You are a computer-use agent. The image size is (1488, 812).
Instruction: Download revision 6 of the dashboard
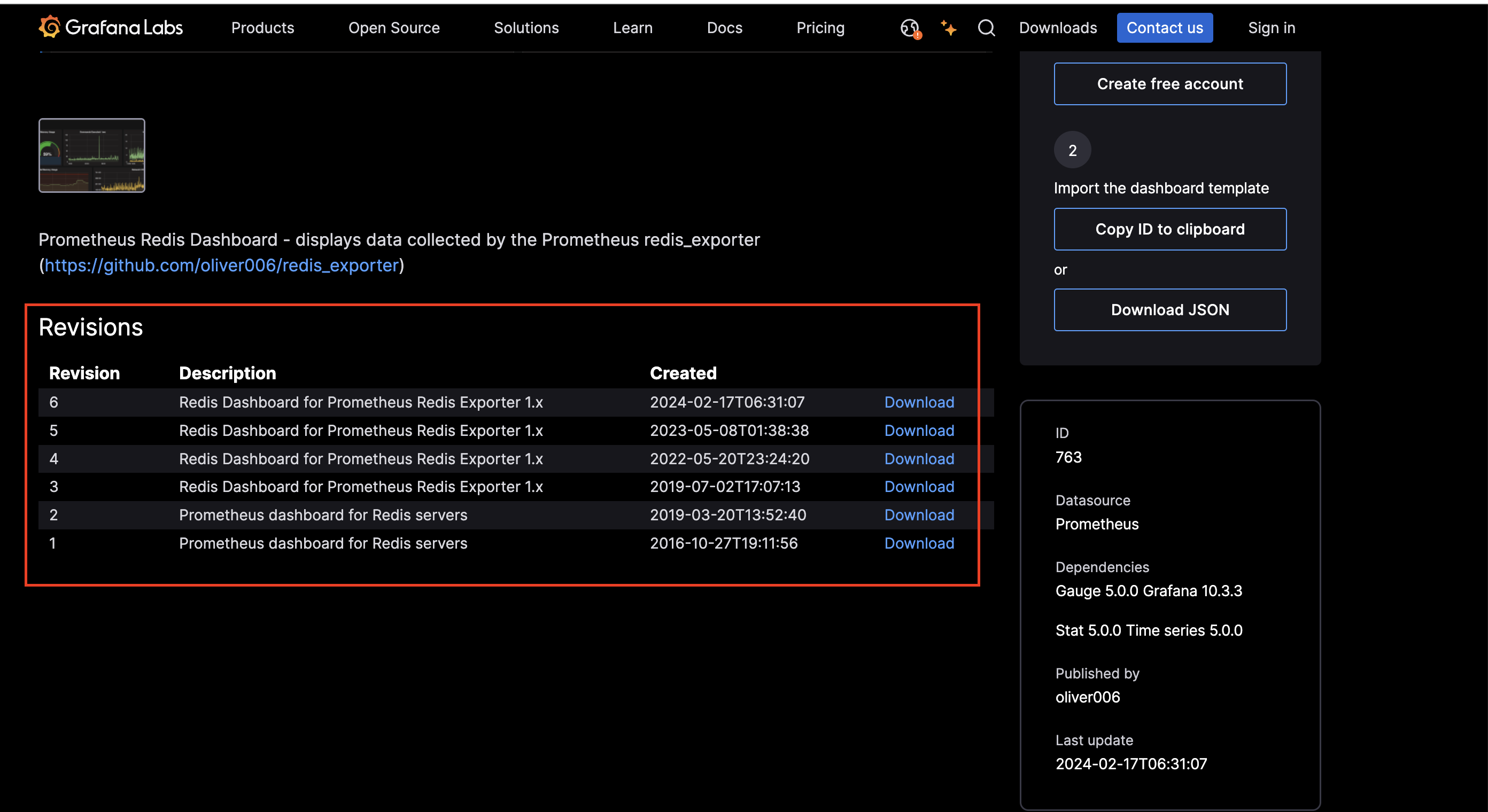coord(918,402)
